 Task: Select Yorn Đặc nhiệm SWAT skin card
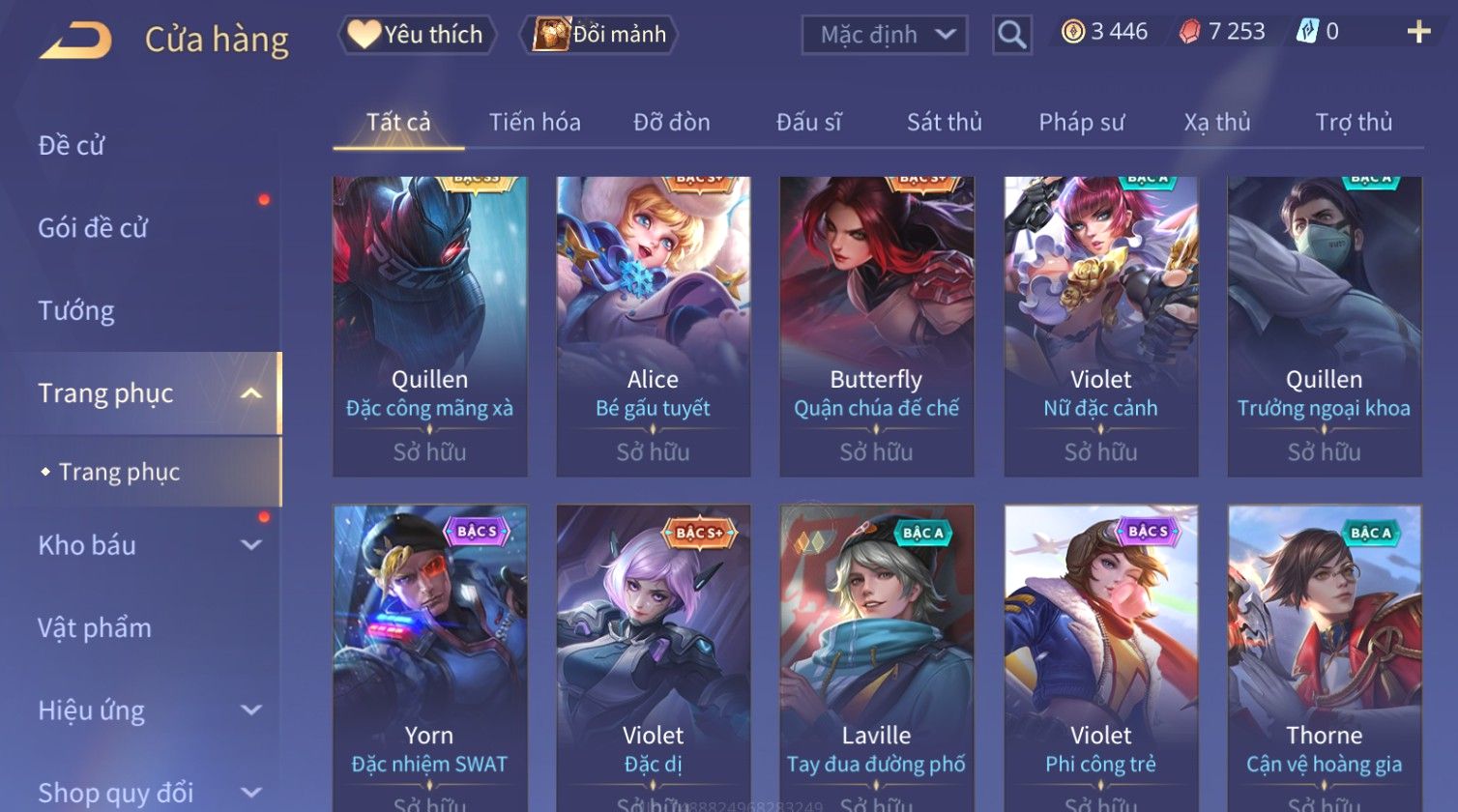pos(429,658)
